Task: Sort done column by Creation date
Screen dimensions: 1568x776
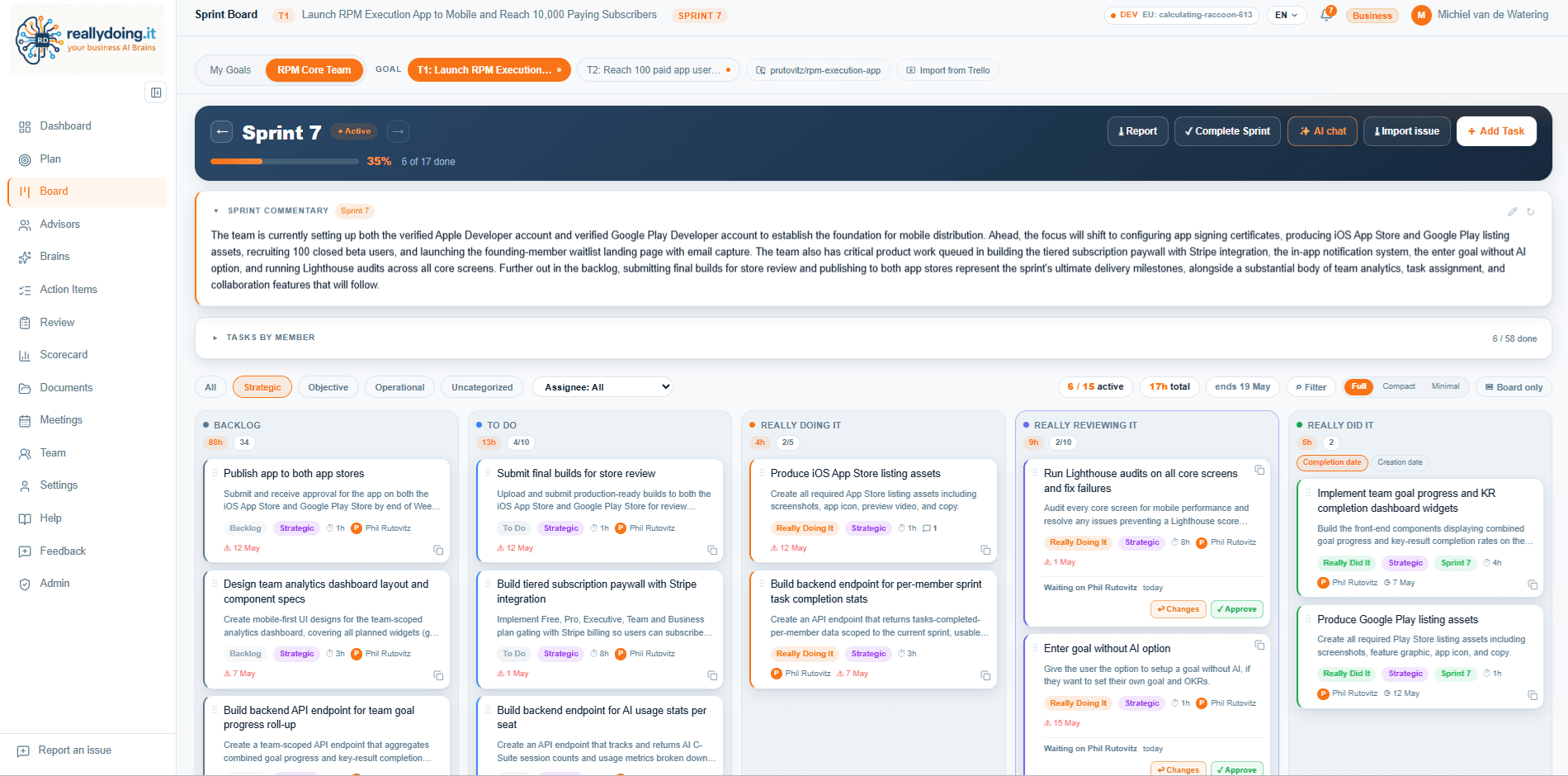Action: click(1400, 462)
